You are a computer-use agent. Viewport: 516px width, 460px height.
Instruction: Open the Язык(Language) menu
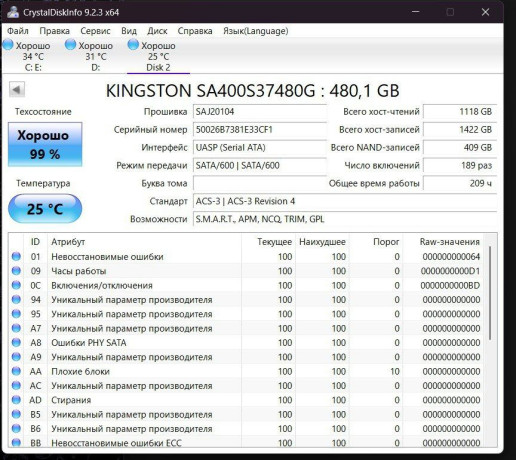tap(256, 31)
